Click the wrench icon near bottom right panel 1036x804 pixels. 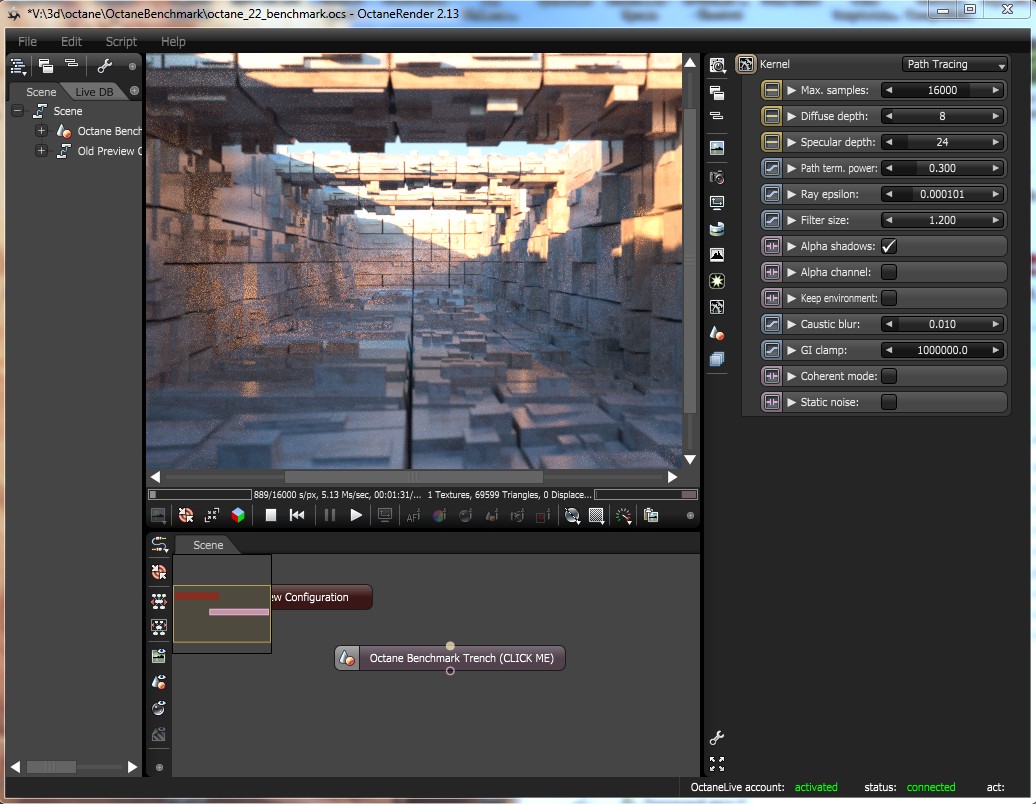(717, 737)
